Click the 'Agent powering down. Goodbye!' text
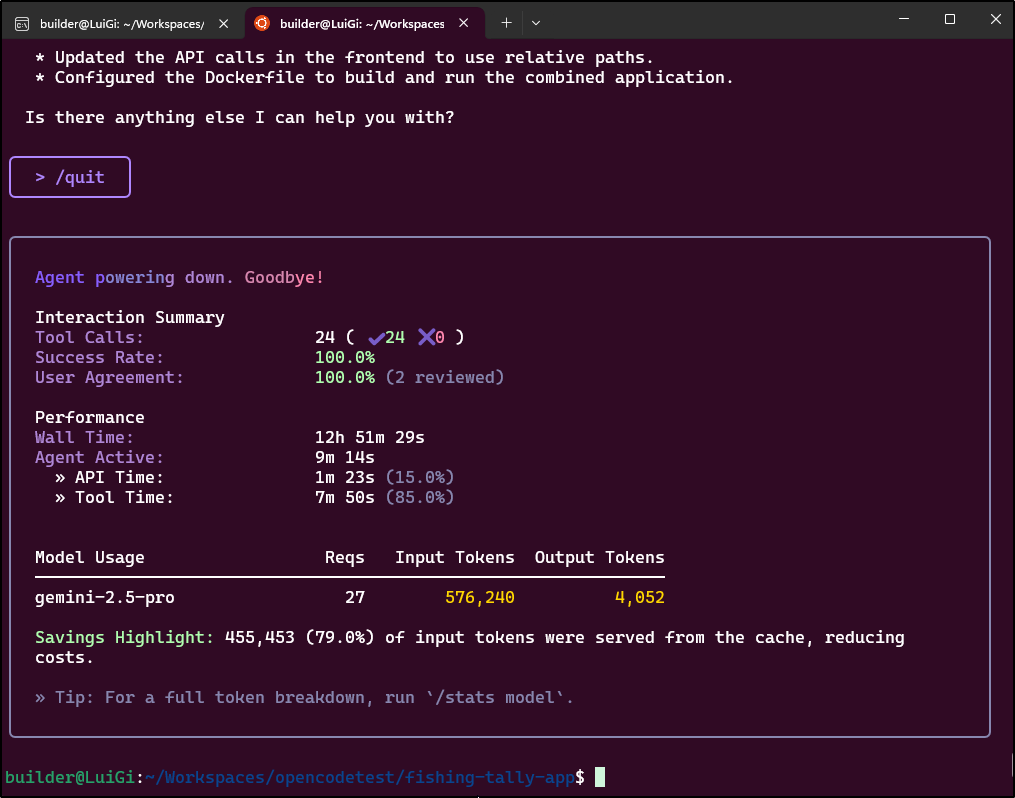This screenshot has height=798, width=1015. point(179,278)
